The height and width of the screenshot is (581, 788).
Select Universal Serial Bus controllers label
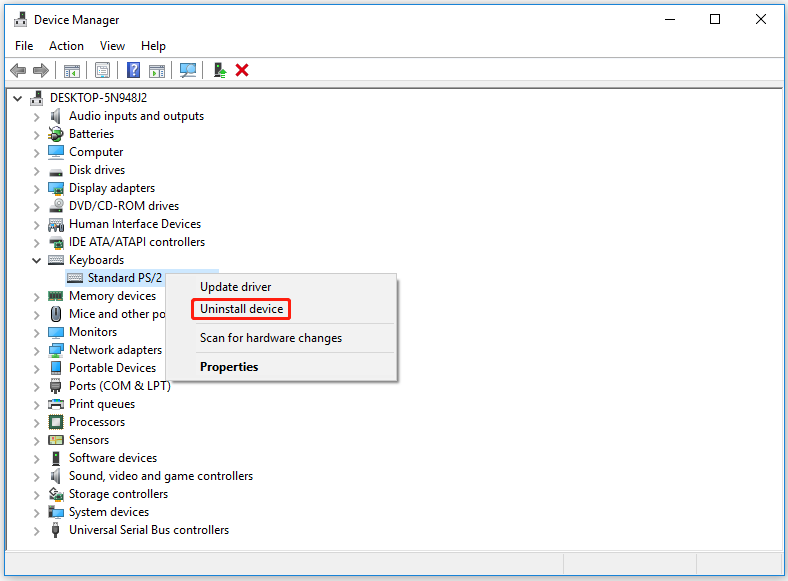pos(149,530)
